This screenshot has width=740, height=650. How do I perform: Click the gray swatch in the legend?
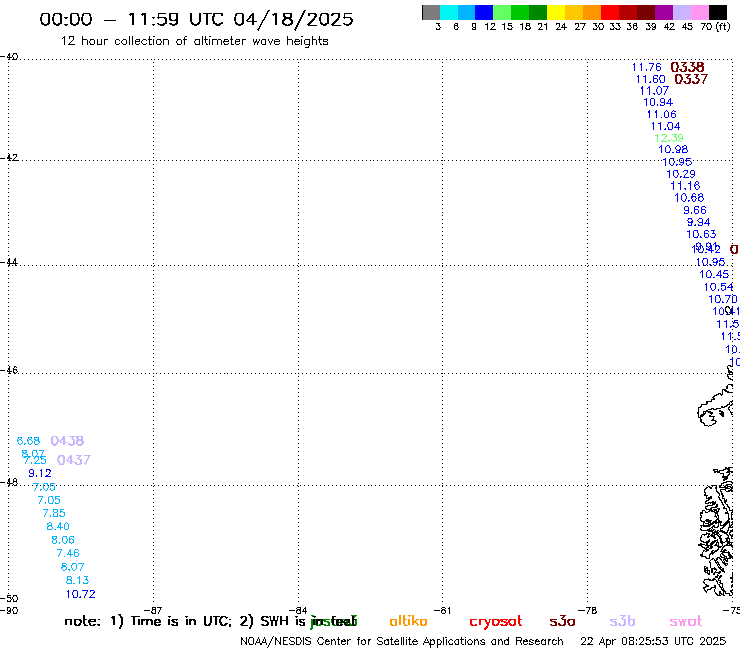[431, 12]
